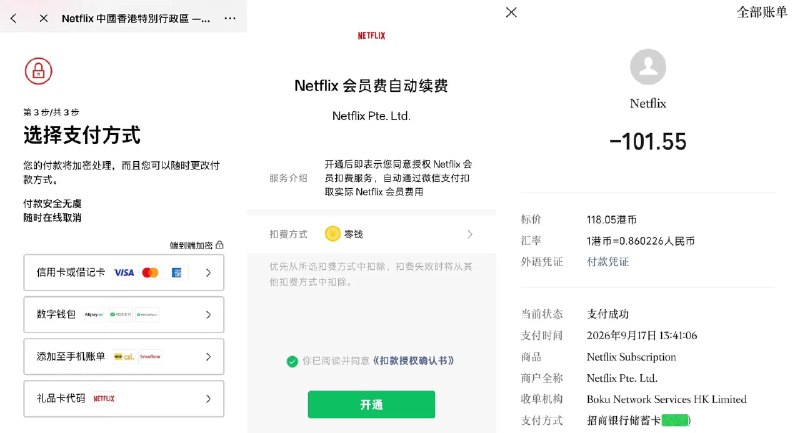
Task: Select the merchant full name Netflix Pte. Ltd. in bill
Action: click(622, 378)
